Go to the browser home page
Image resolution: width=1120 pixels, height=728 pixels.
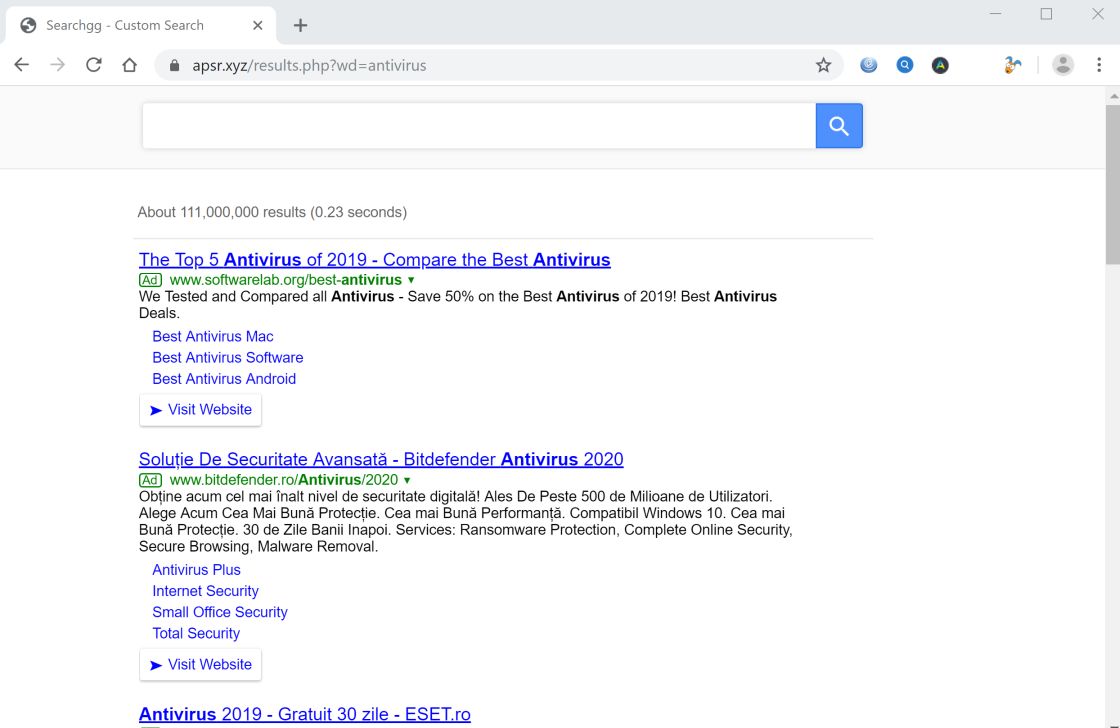tap(129, 65)
